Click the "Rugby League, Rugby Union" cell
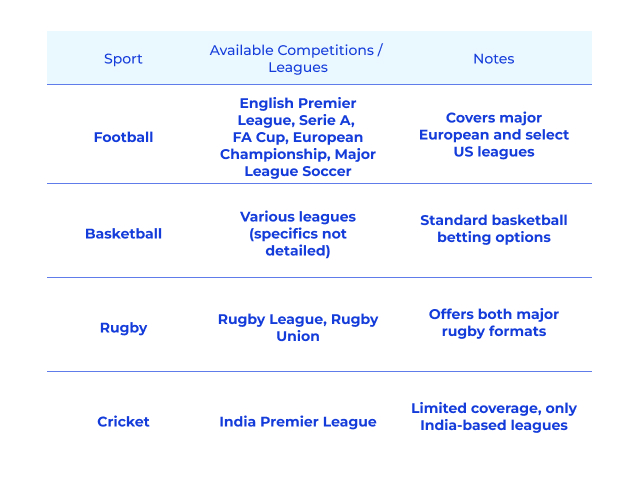Viewport: 640px width, 497px height. point(297,328)
